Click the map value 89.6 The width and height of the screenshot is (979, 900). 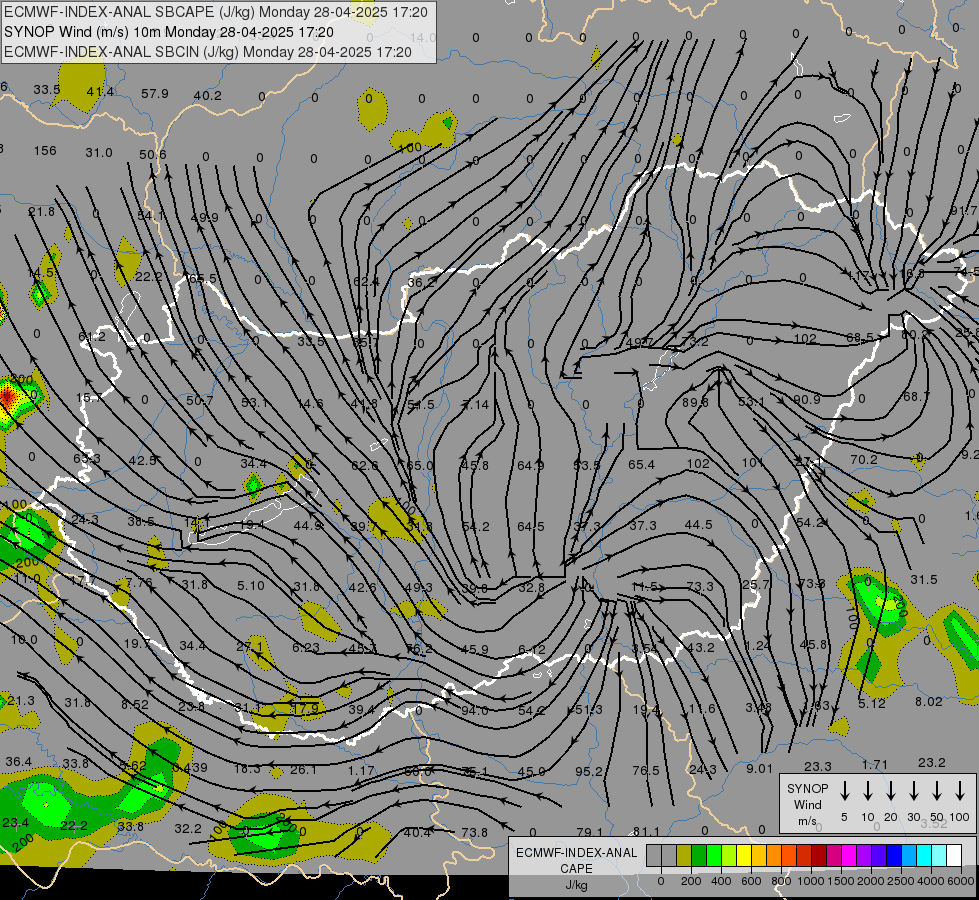point(695,402)
